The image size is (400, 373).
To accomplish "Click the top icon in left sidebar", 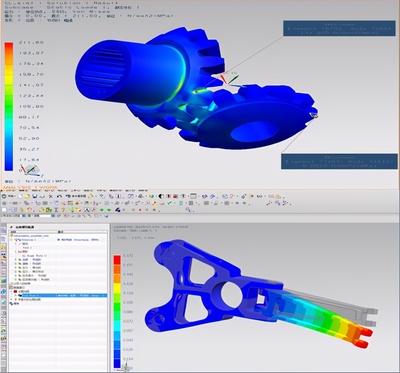I will tap(3, 230).
